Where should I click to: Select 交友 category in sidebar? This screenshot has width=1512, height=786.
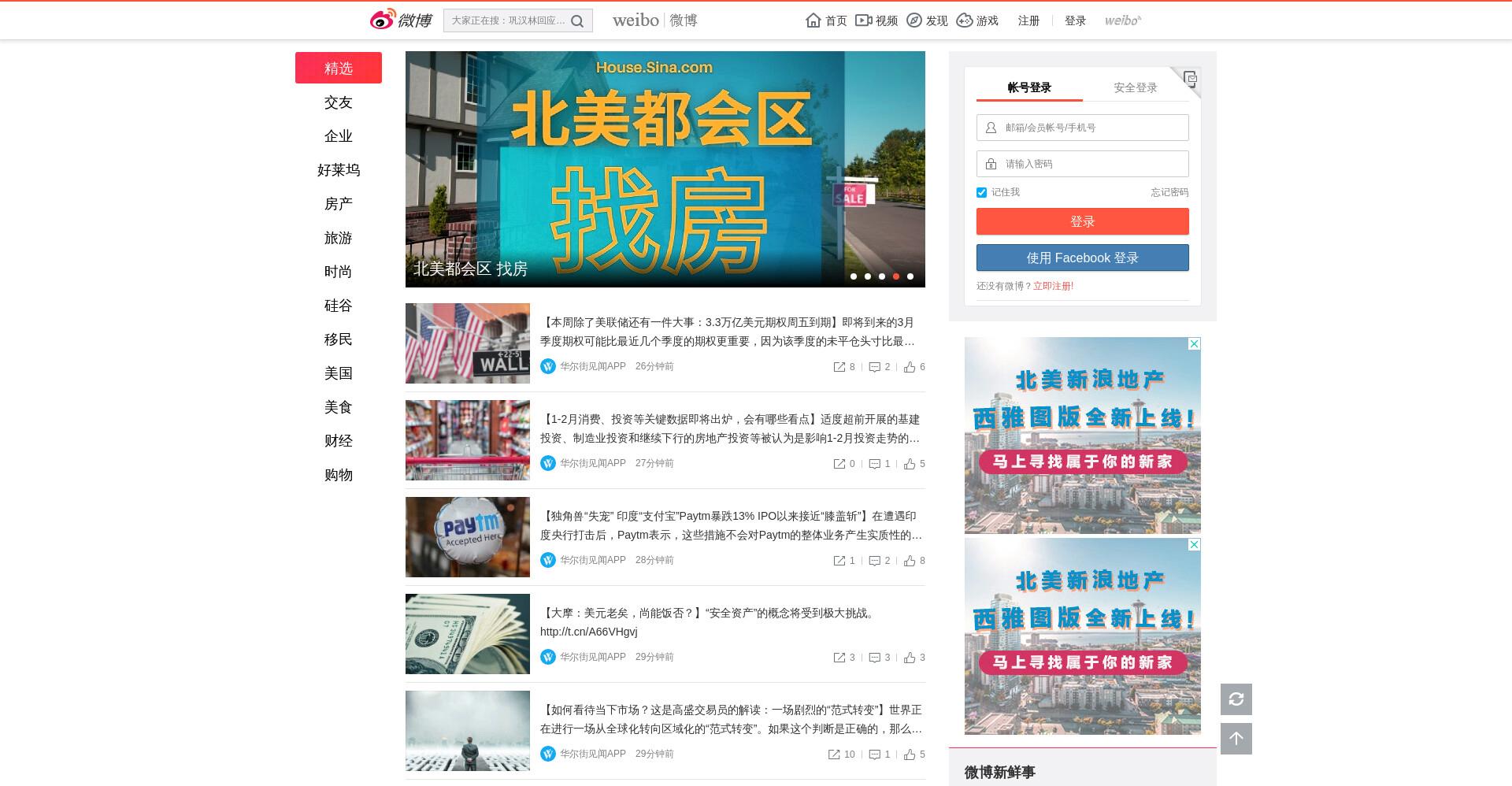coord(339,102)
